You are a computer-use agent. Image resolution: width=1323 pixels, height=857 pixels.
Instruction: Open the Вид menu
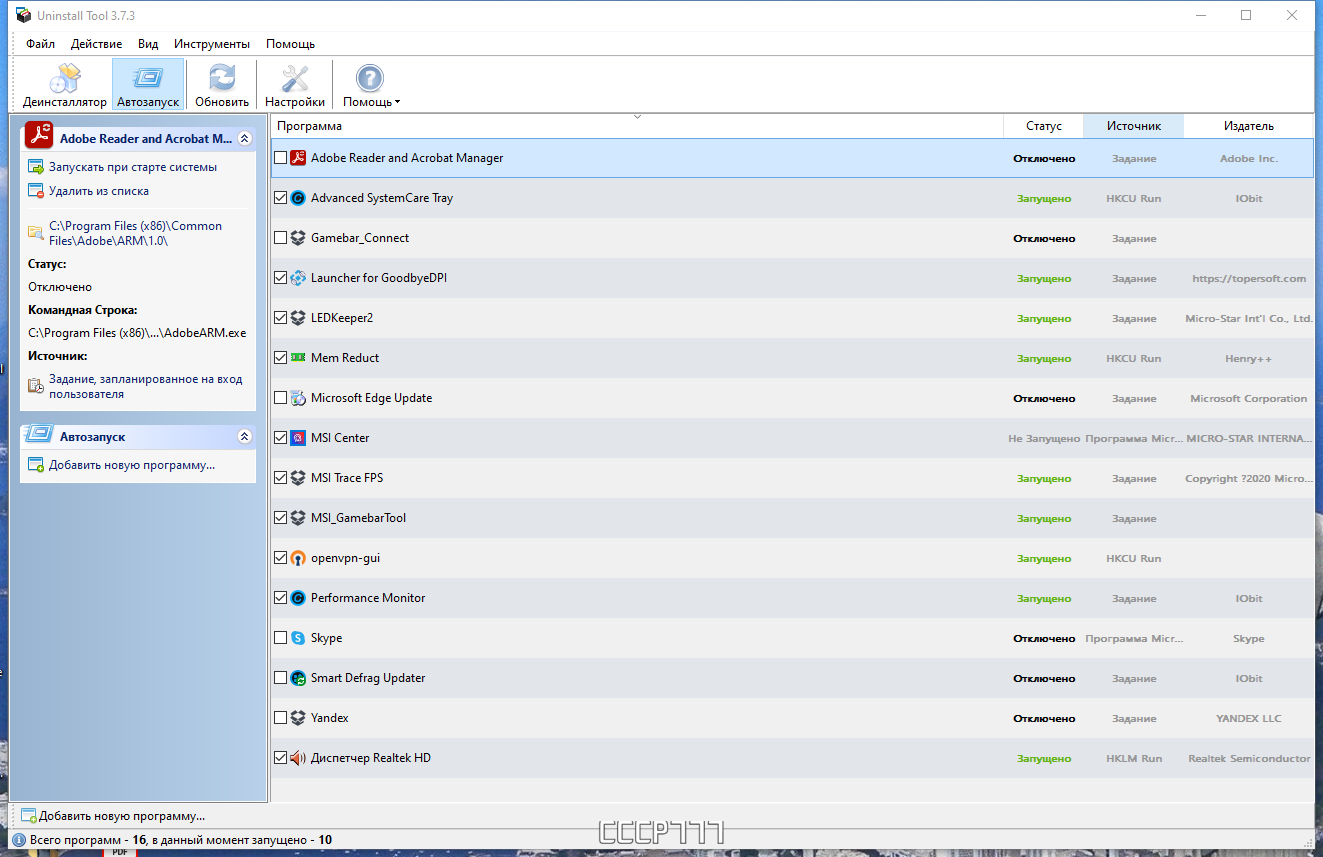pyautogui.click(x=148, y=44)
